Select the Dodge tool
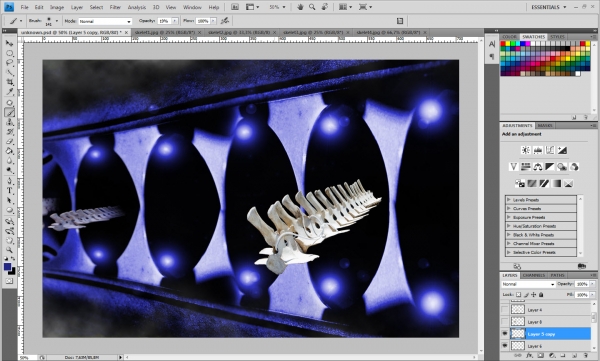The height and width of the screenshot is (361, 600). pyautogui.click(x=9, y=170)
